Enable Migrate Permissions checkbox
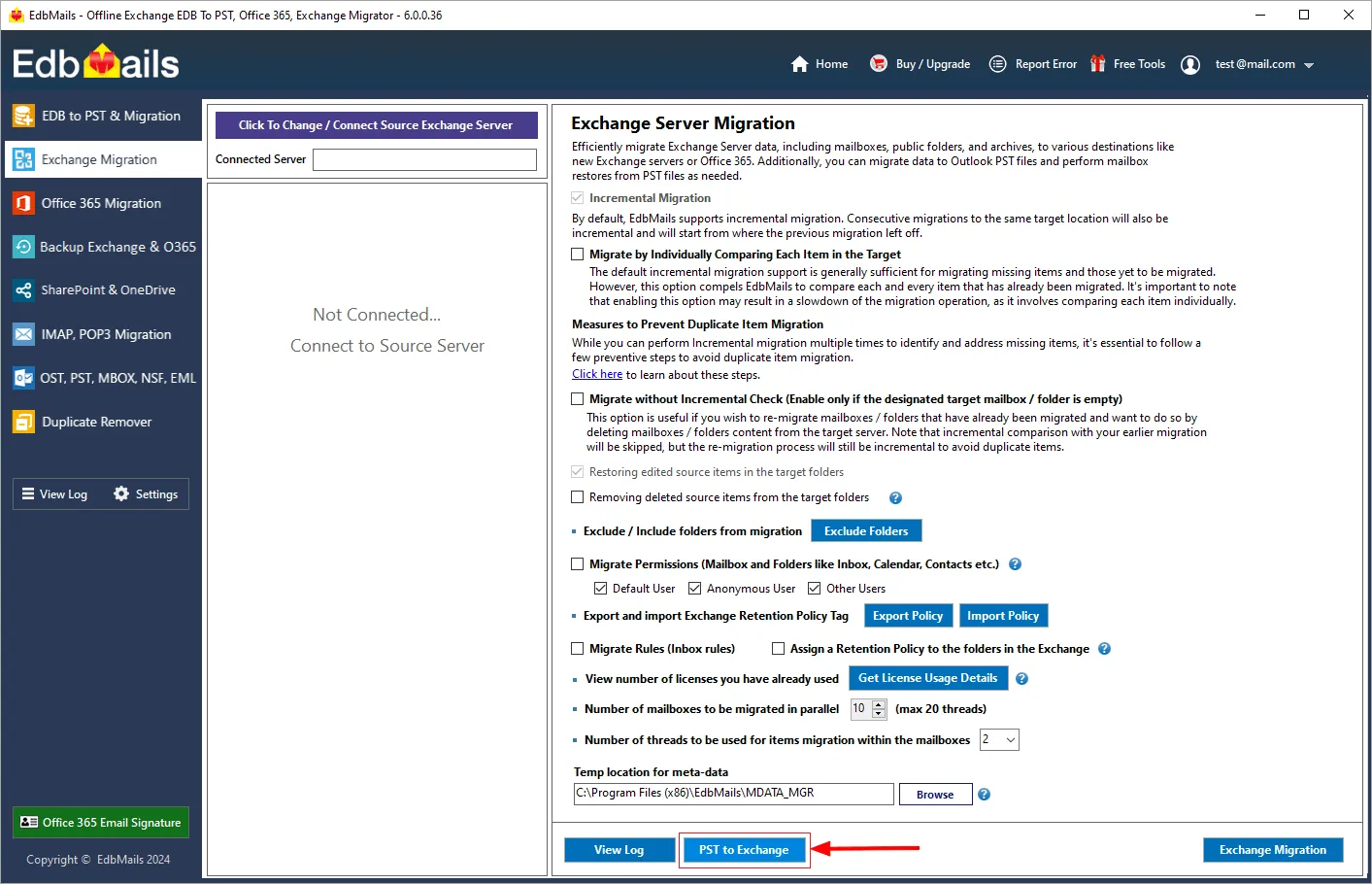The height and width of the screenshot is (884, 1372). click(x=578, y=563)
